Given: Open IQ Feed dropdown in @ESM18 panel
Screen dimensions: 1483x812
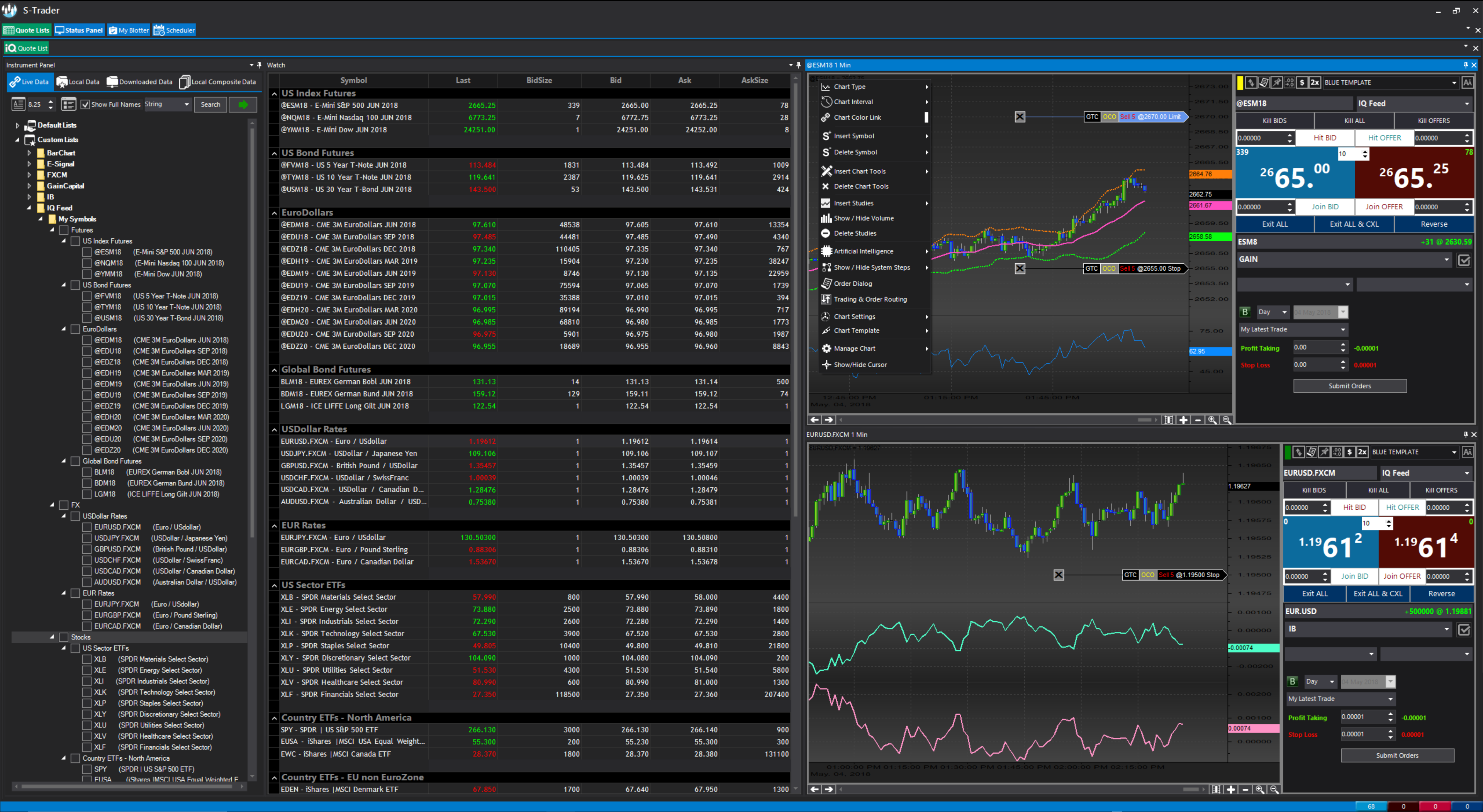Looking at the screenshot, I should [x=1414, y=103].
